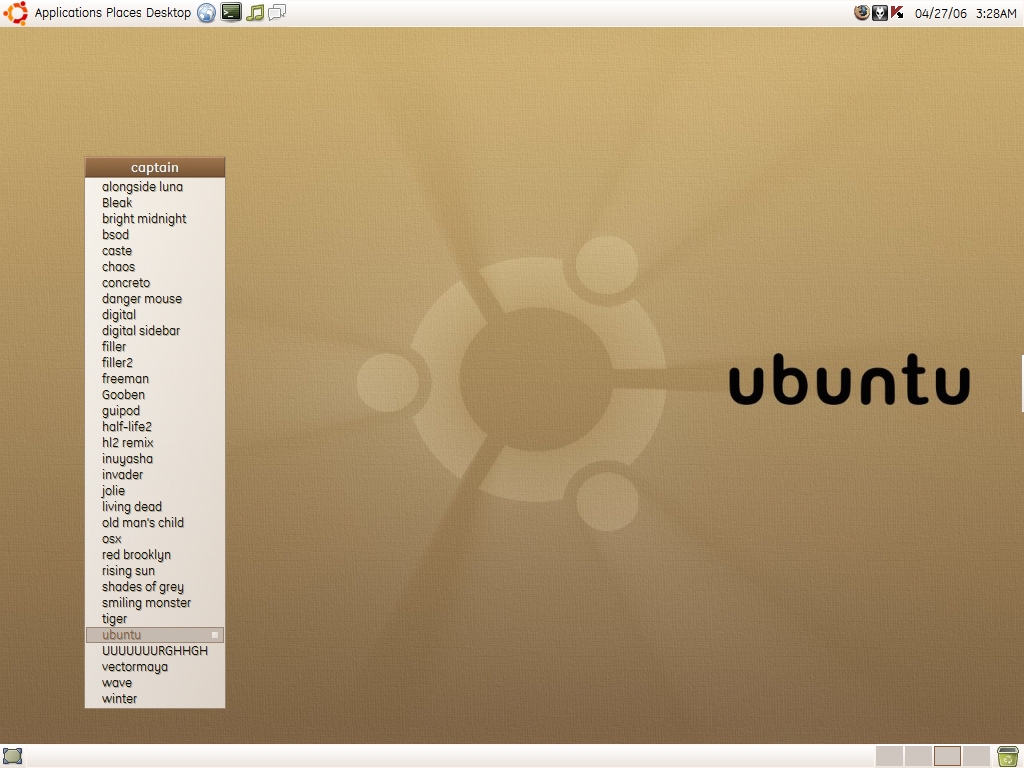Viewport: 1024px width, 768px height.
Task: Pick the 'jolie' entry
Action: coord(155,490)
